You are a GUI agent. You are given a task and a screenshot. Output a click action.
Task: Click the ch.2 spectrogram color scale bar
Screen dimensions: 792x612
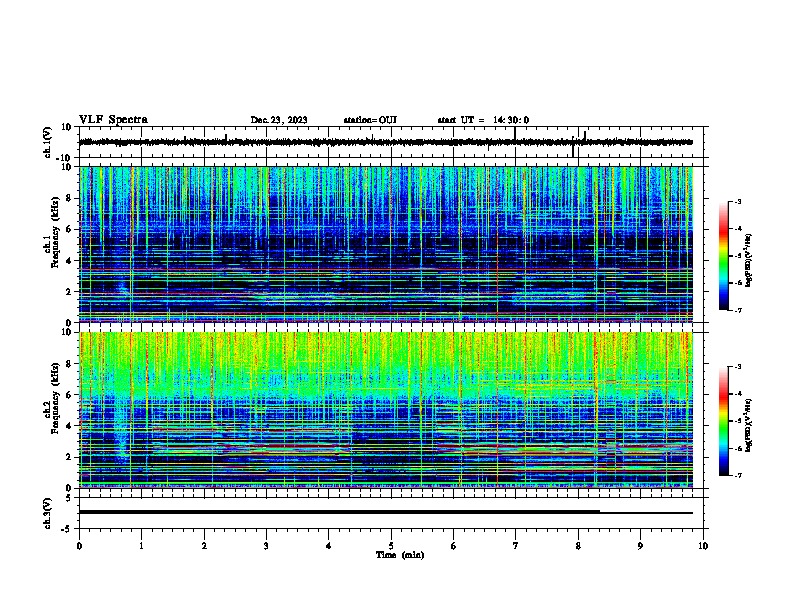click(723, 421)
